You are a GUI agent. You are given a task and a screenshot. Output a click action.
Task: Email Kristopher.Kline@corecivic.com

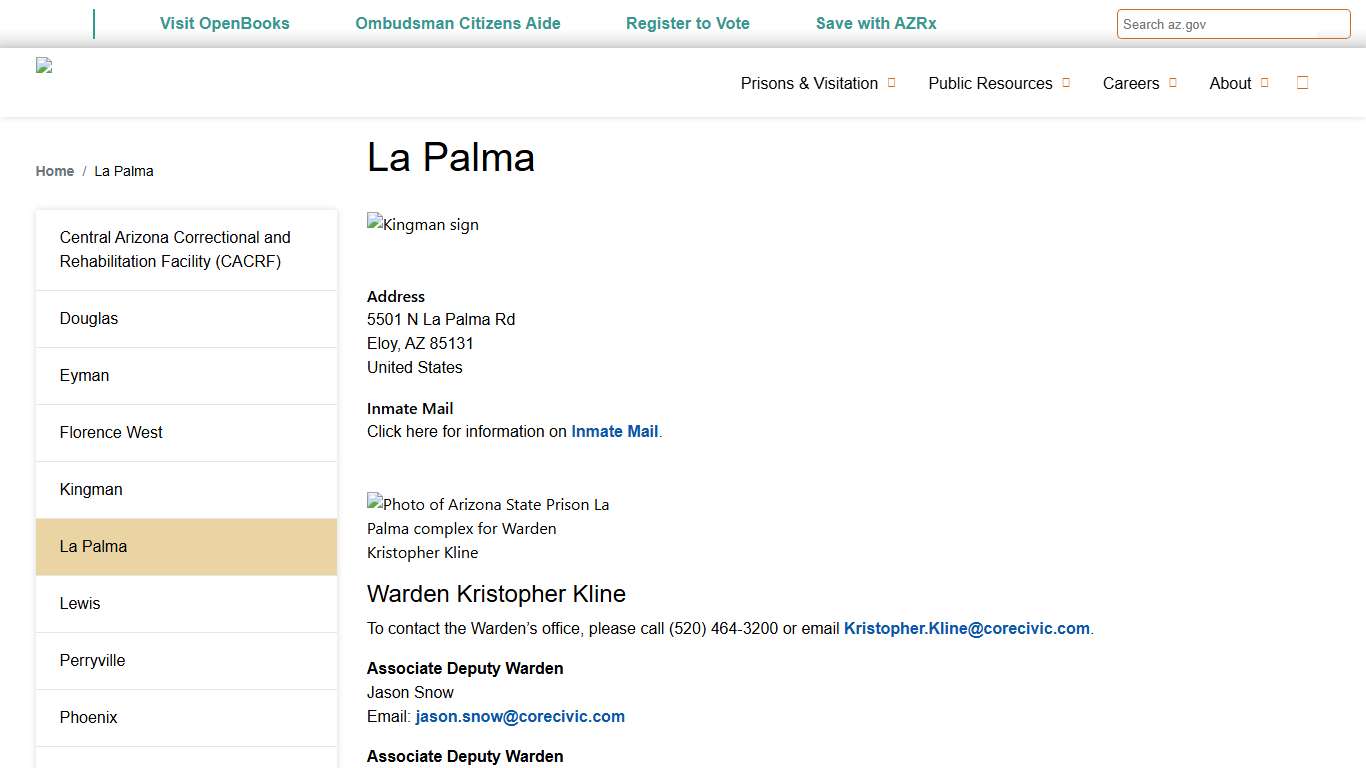click(x=966, y=629)
